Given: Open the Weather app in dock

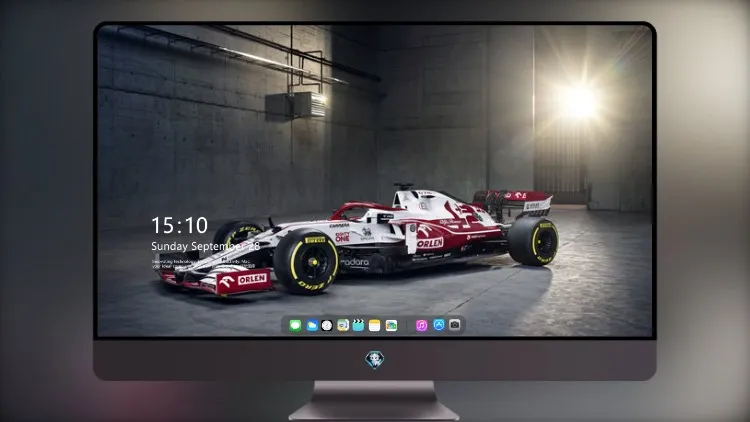Looking at the screenshot, I should click(312, 325).
